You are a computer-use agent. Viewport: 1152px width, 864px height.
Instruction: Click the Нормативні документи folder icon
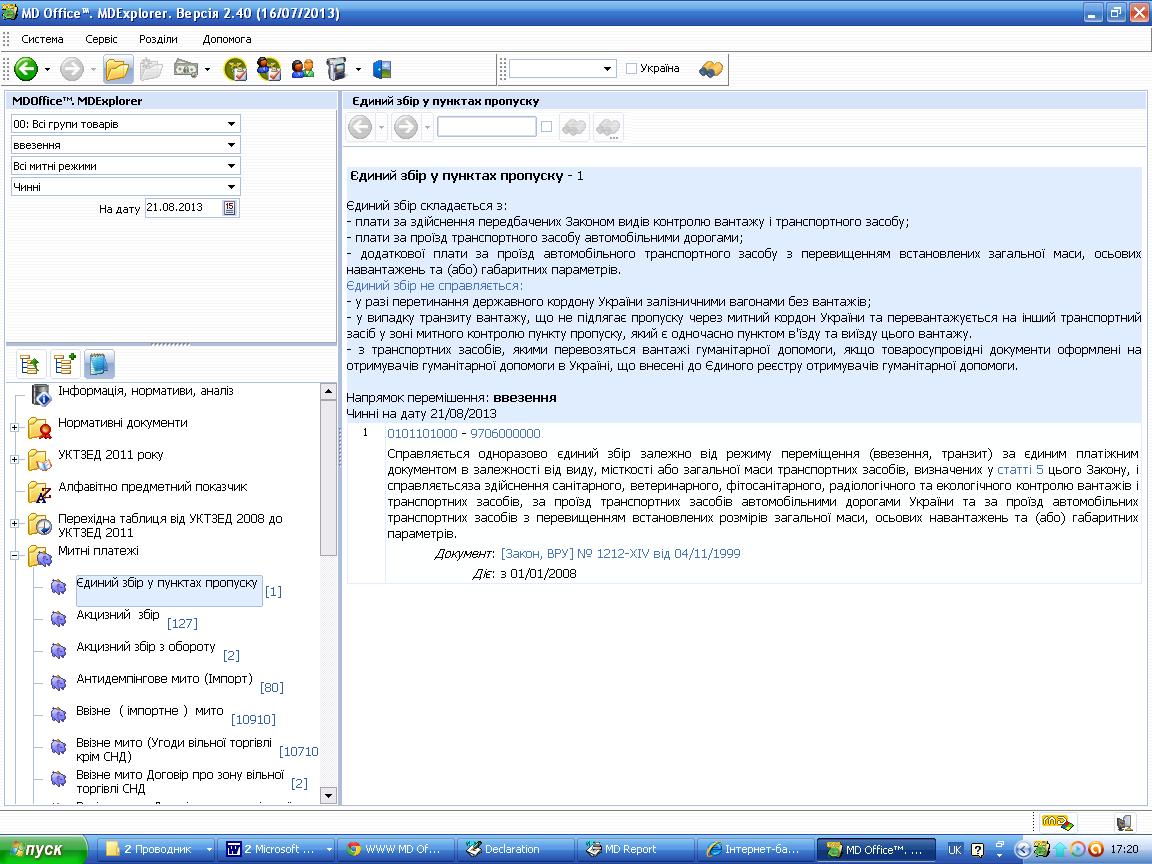[40, 427]
